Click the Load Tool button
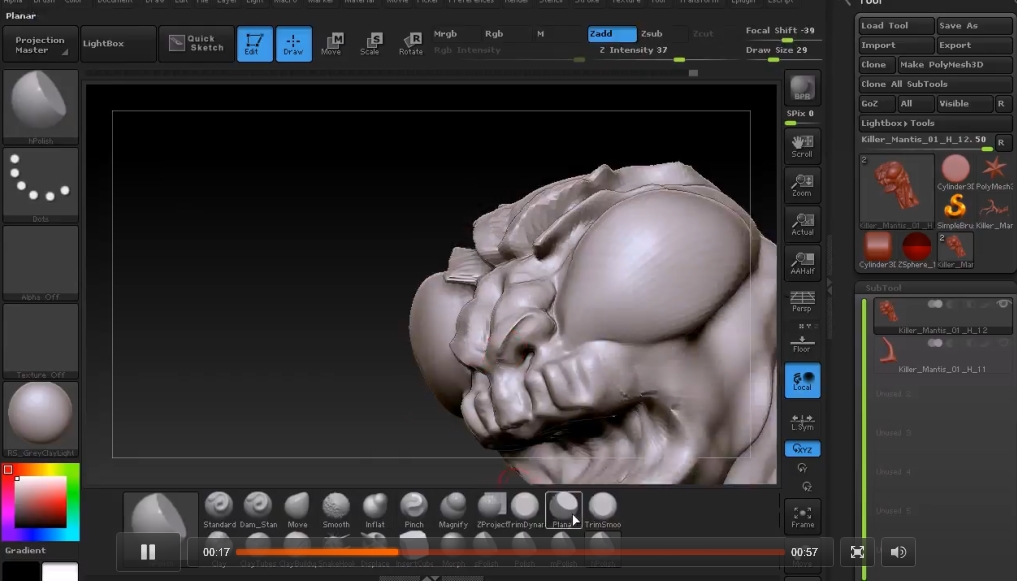 [896, 25]
